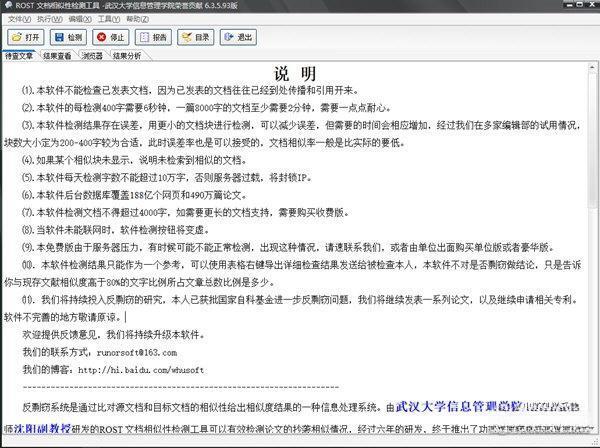Screen dimensions: 600x448
Task: Click the line 欢迎提供反馈意见
Action: pos(114,335)
